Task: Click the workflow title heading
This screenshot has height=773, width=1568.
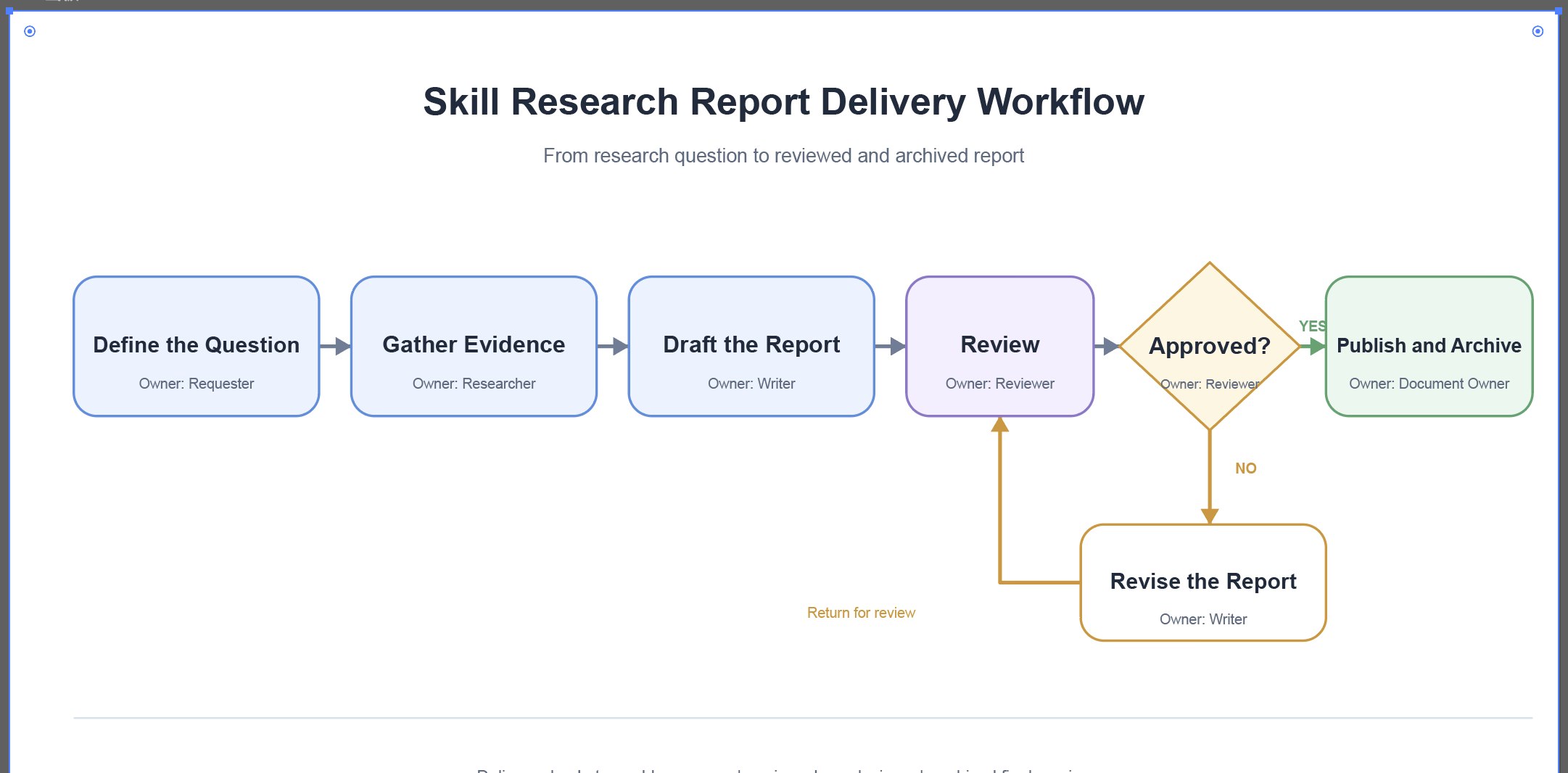Action: click(x=783, y=102)
